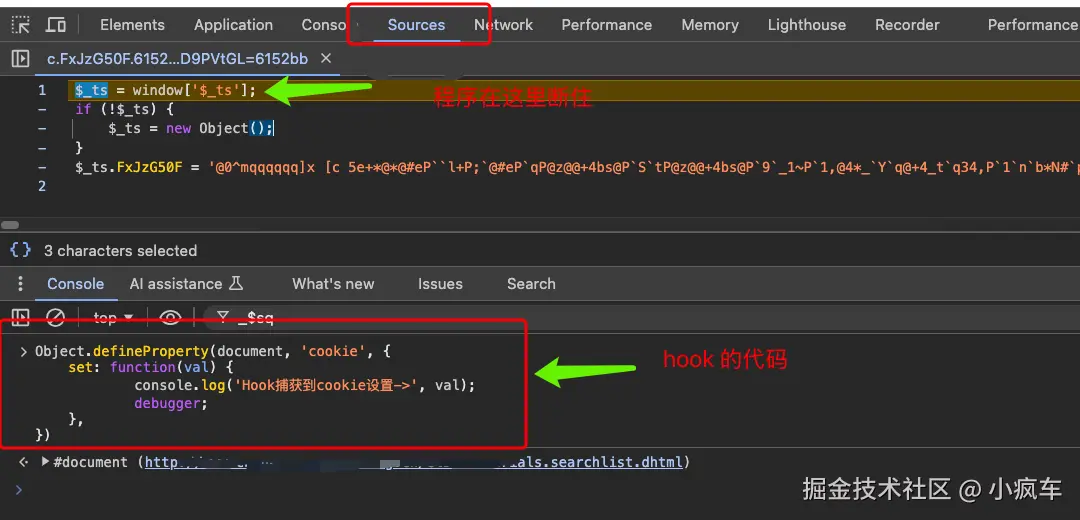Click the console.log line with Hook text
The width and height of the screenshot is (1080, 520).
[x=305, y=385]
